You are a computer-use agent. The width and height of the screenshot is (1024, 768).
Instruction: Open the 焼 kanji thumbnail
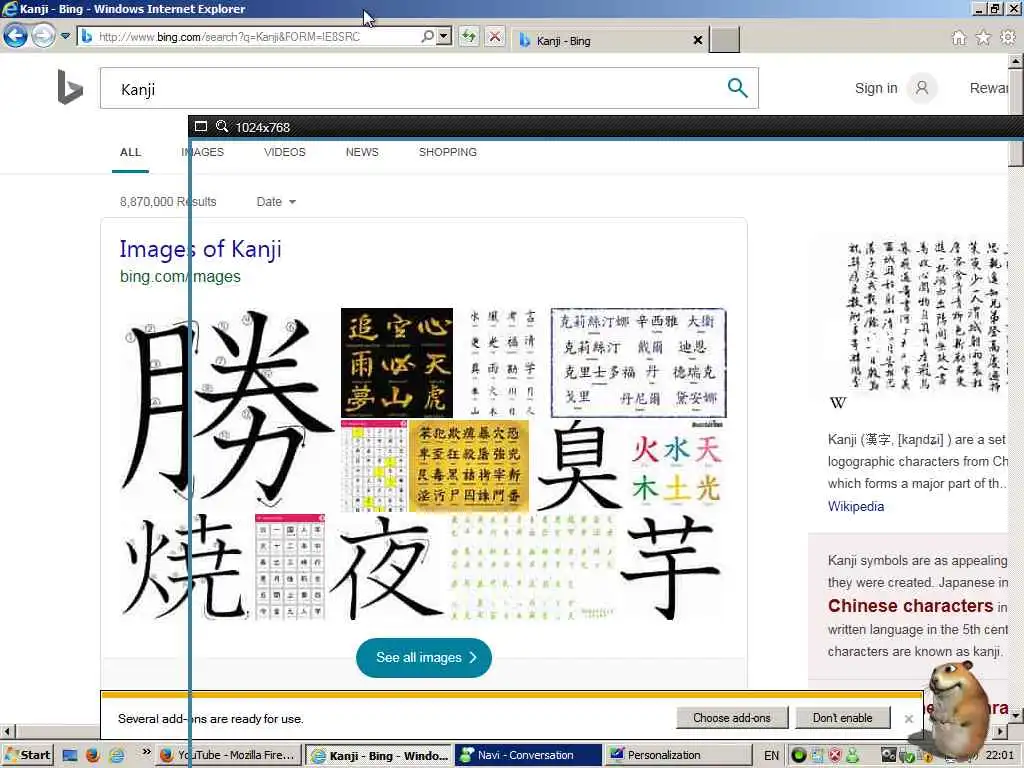coord(185,568)
